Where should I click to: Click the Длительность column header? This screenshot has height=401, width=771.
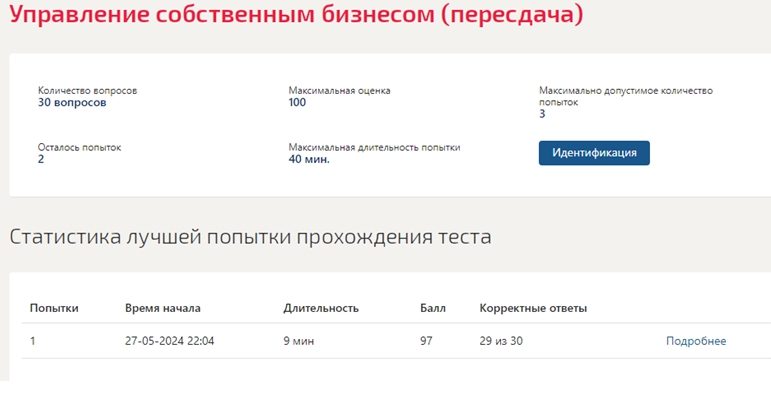(321, 308)
